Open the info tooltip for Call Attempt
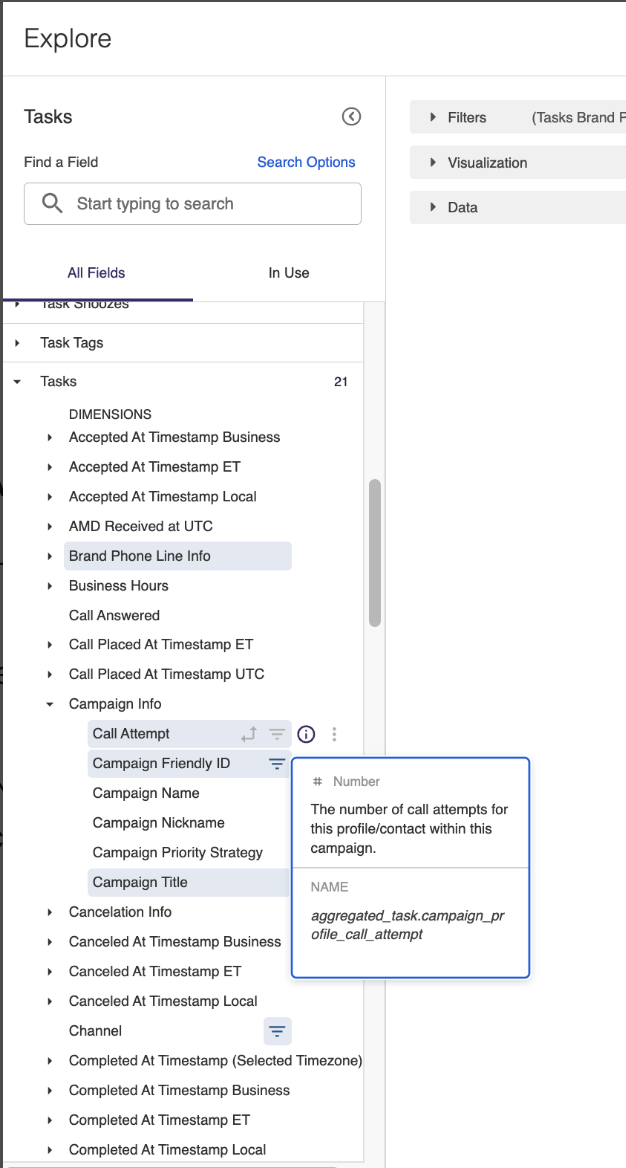626x1168 pixels. pos(306,733)
